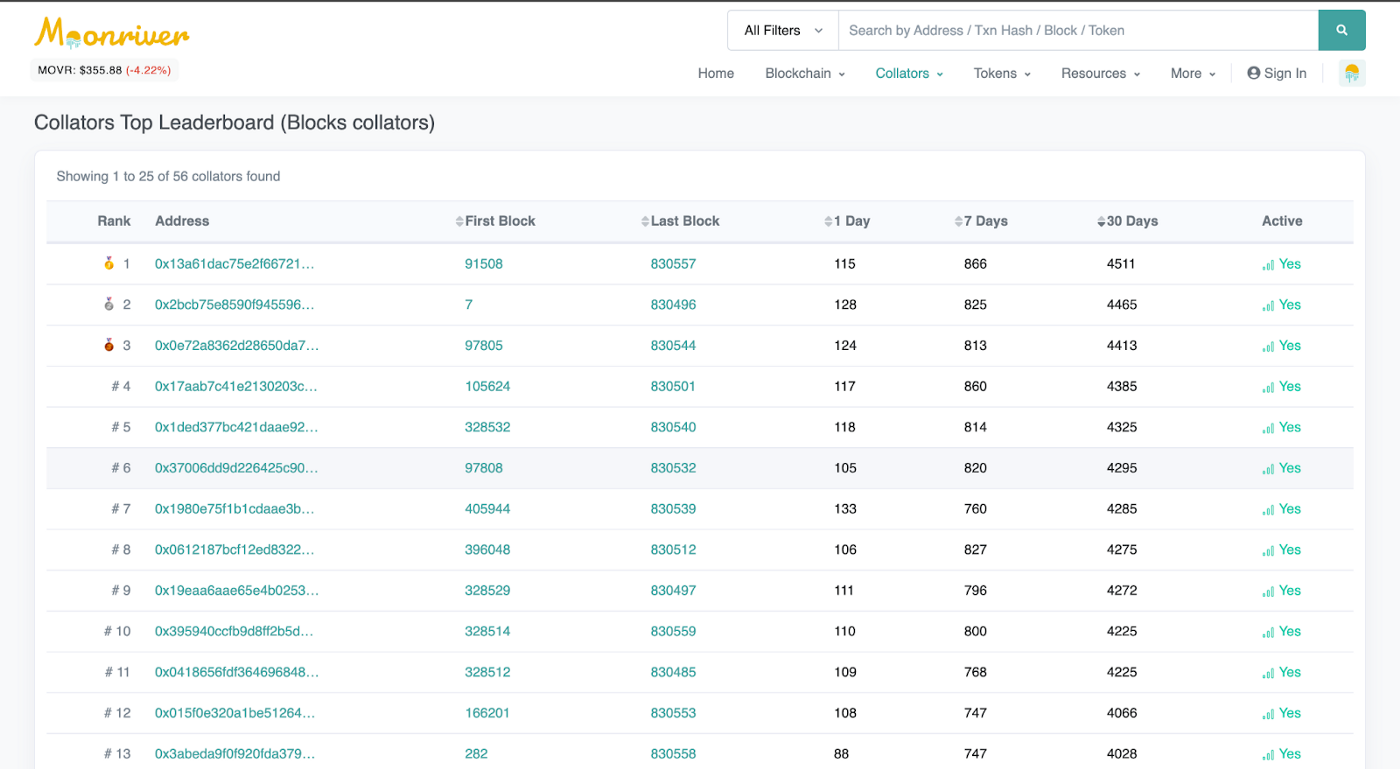Click 1 Day column sort arrows

point(828,221)
